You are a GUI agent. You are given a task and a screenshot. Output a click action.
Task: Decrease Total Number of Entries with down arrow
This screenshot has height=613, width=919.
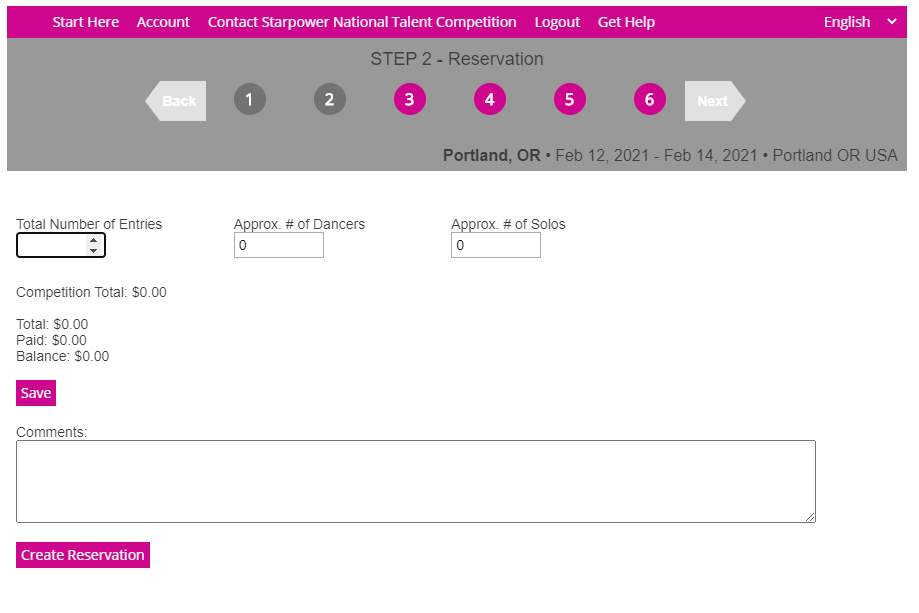pyautogui.click(x=93, y=250)
